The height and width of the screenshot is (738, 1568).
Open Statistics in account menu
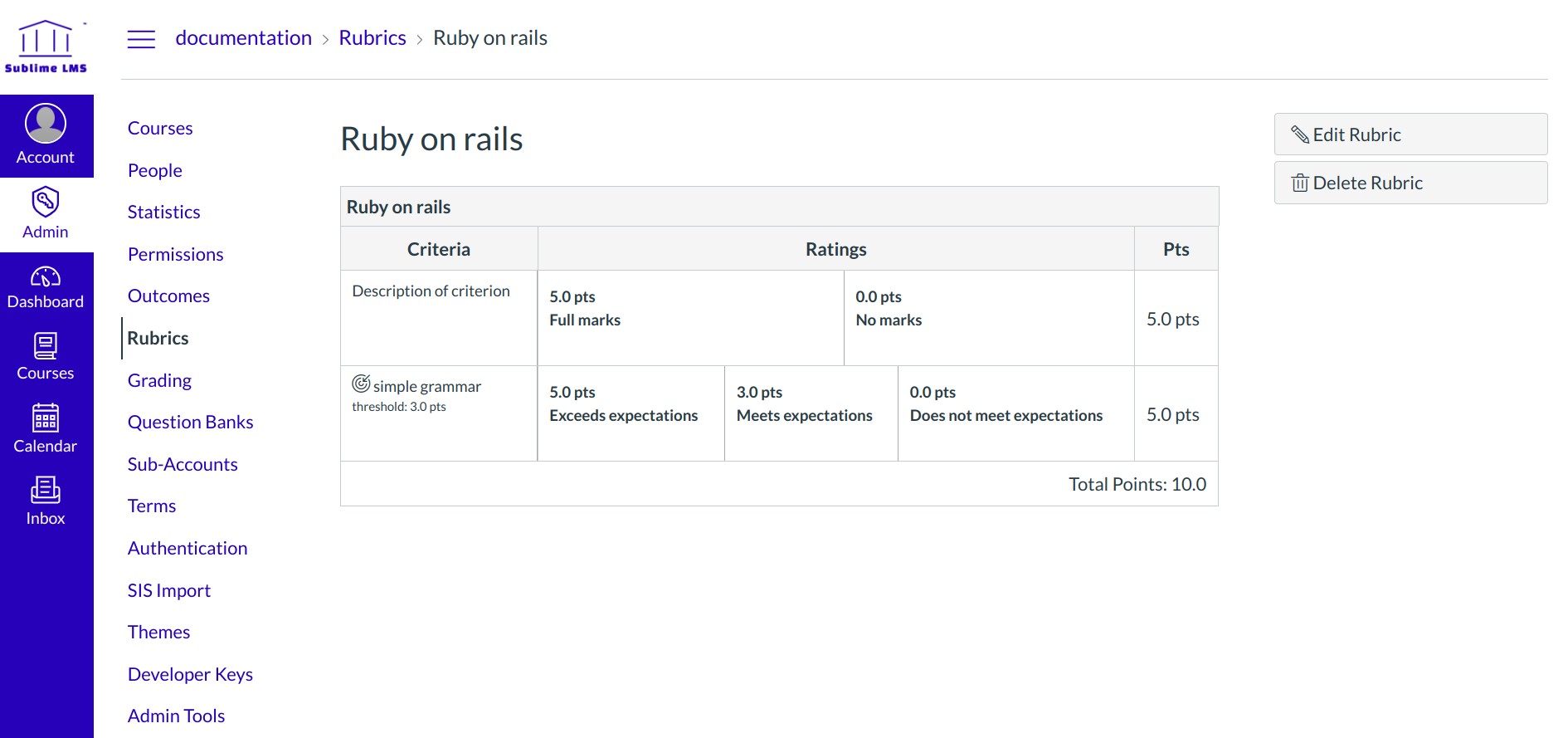[x=164, y=212]
